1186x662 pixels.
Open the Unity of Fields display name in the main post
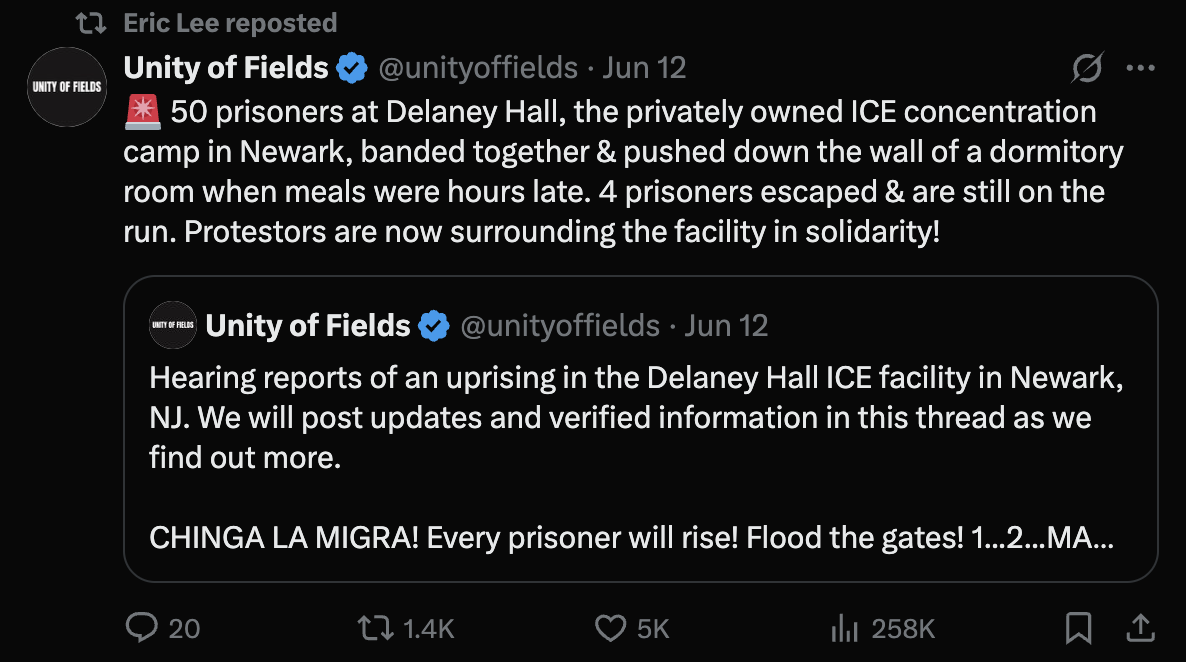point(226,68)
